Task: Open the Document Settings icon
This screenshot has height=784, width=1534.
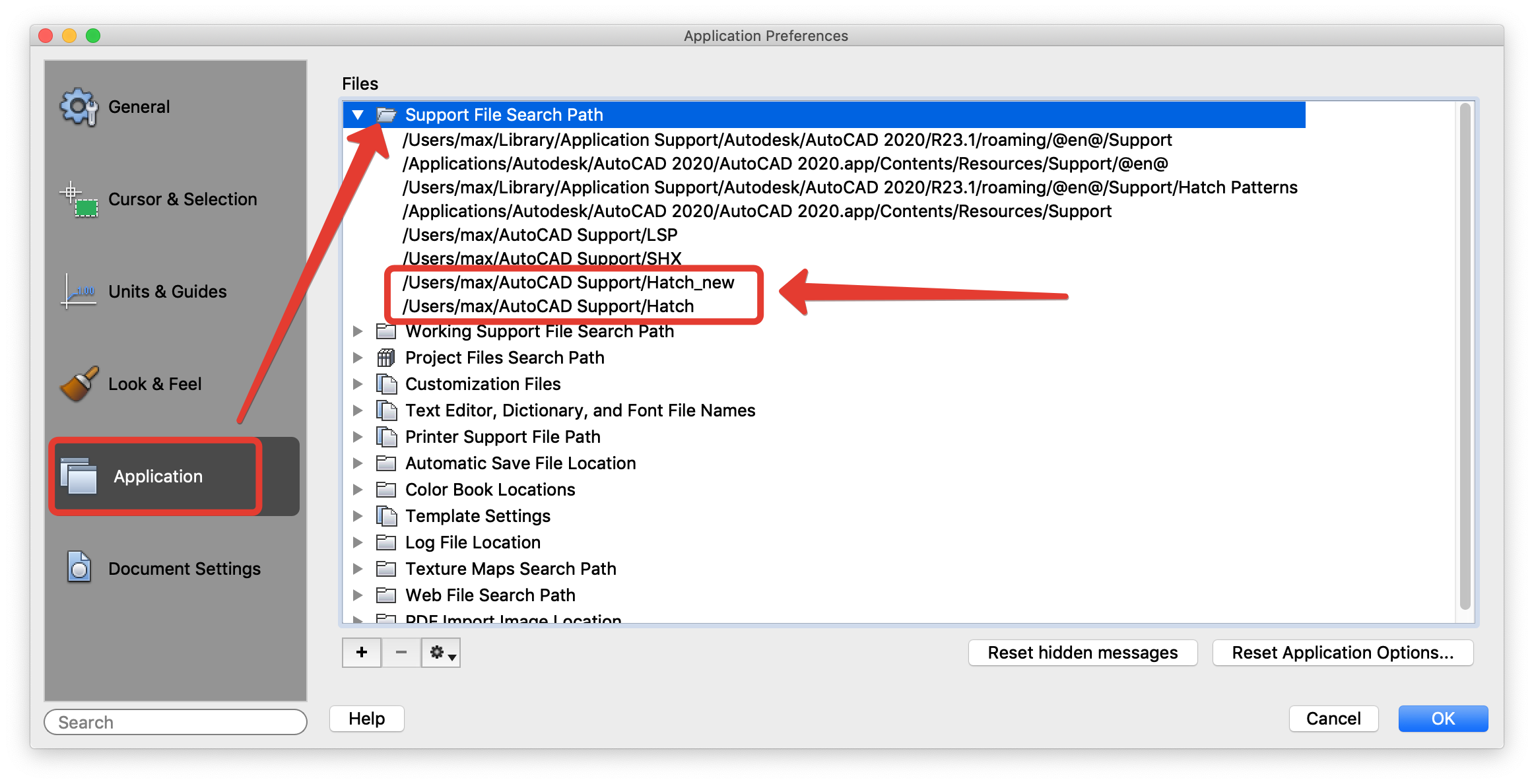Action: pyautogui.click(x=77, y=568)
